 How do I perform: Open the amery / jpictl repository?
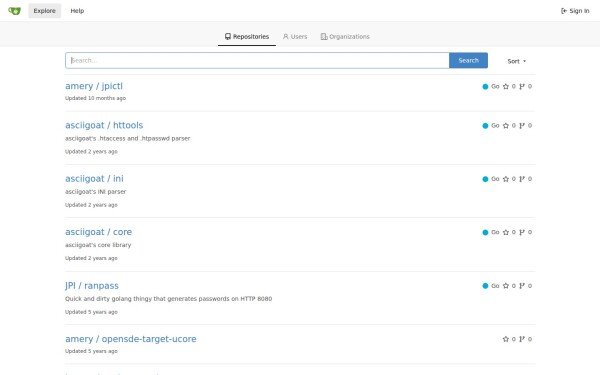point(94,86)
